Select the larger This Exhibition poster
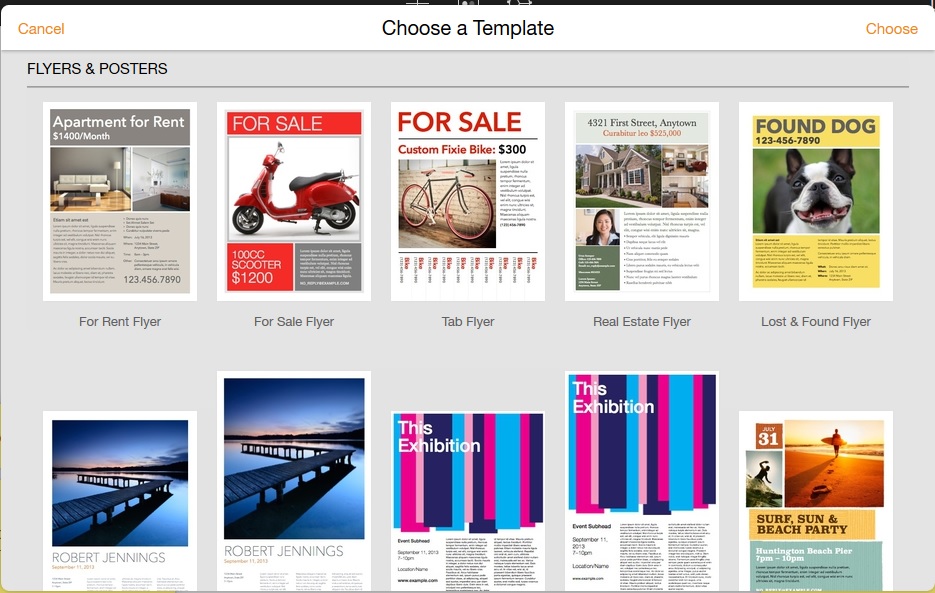Screen dimensions: 935x593 point(642,482)
